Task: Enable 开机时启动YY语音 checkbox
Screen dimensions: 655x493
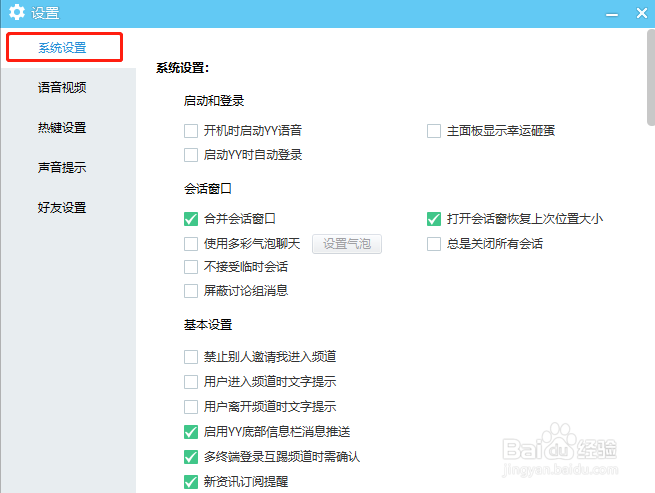Action: pos(191,131)
